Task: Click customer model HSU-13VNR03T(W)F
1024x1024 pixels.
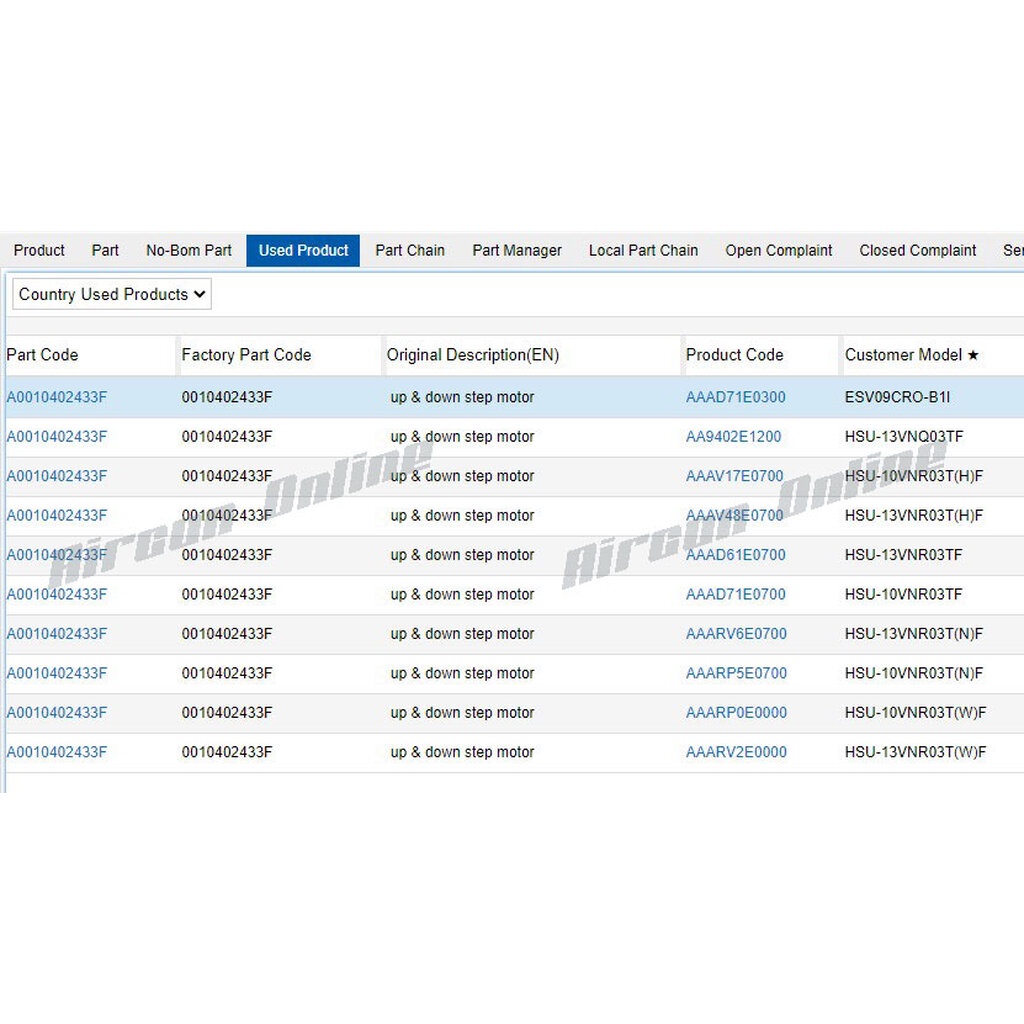Action: click(x=916, y=752)
